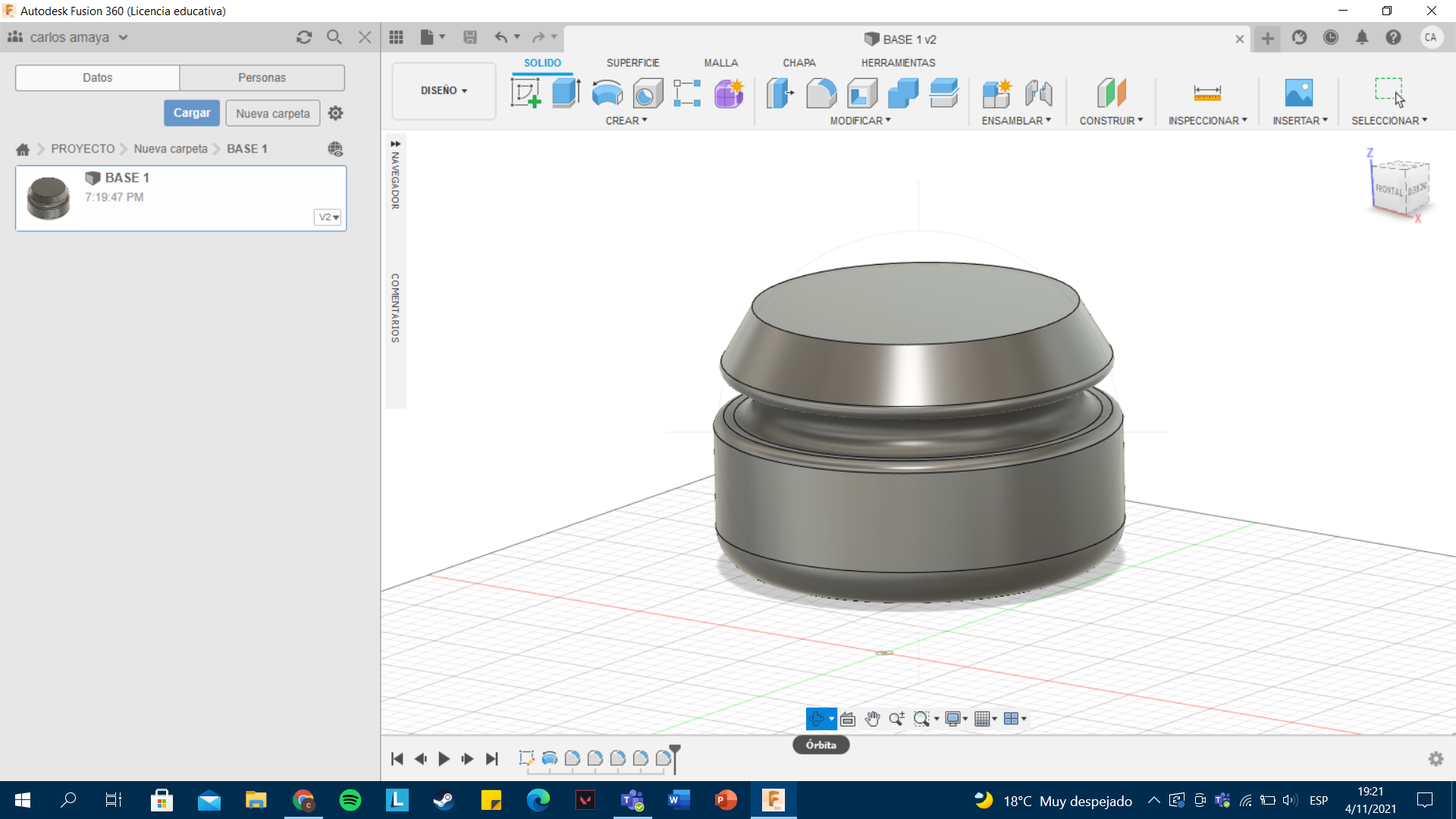Select the Offset Face tool

click(x=944, y=93)
